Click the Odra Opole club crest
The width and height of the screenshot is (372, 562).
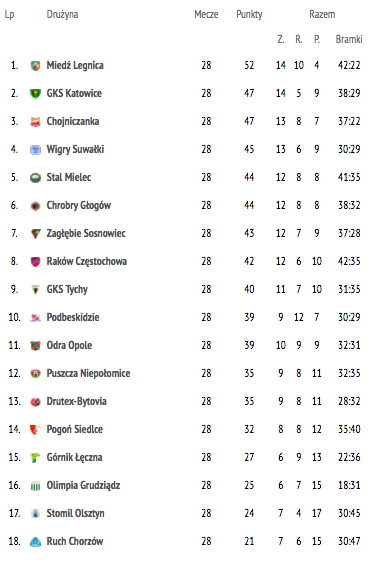(35, 346)
